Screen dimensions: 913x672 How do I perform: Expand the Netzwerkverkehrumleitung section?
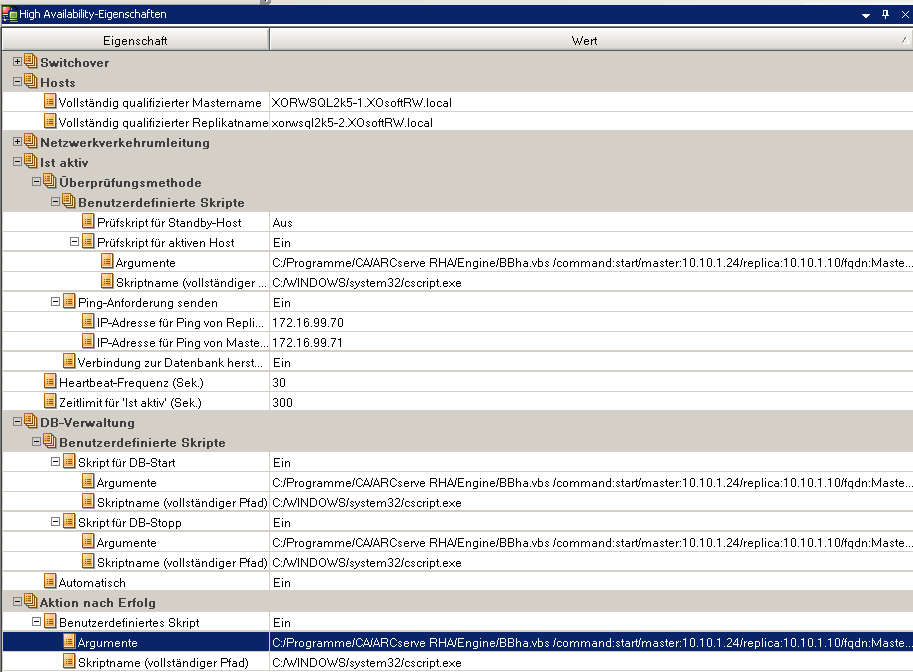click(x=17, y=142)
